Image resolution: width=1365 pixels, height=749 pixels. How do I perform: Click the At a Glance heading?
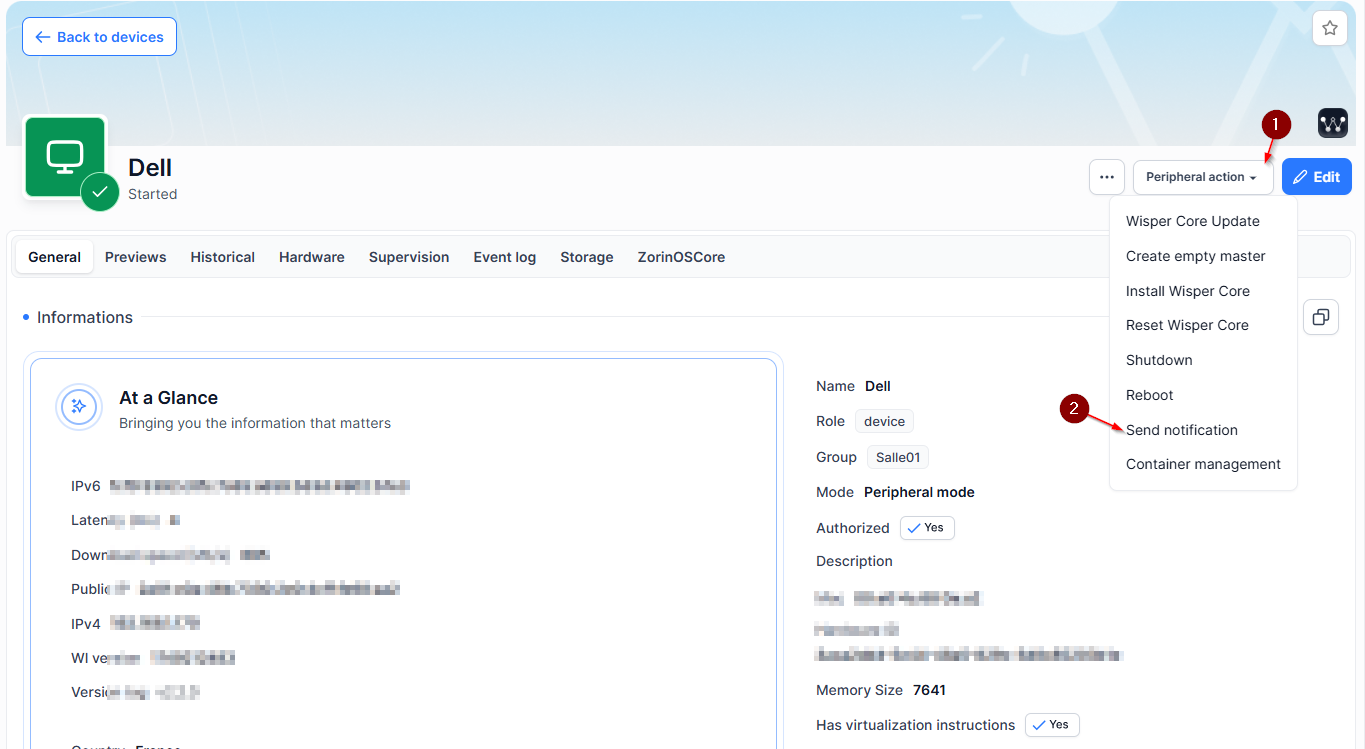pyautogui.click(x=168, y=397)
